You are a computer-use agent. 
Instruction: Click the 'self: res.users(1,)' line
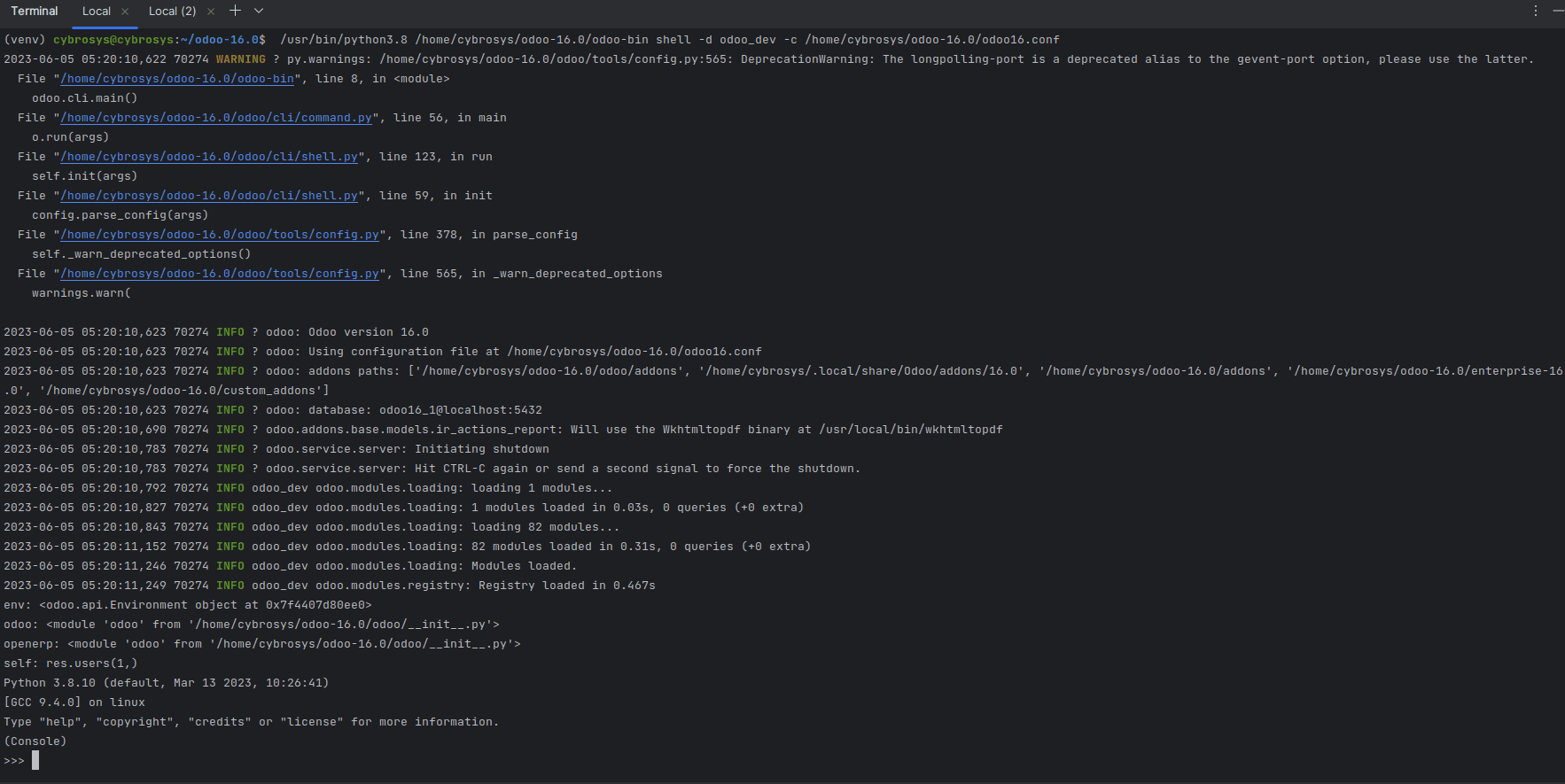point(71,664)
